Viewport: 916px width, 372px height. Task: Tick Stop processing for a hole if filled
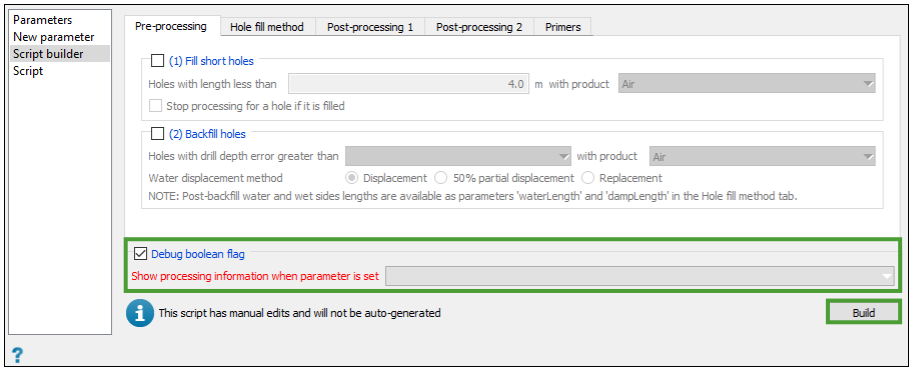[155, 106]
